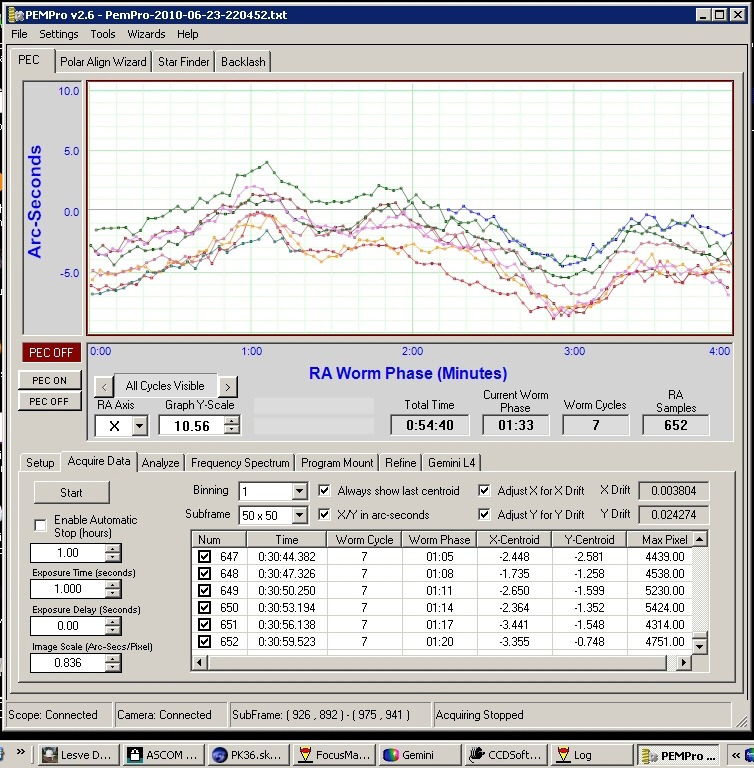Image resolution: width=754 pixels, height=768 pixels.
Task: Open File menu
Action: [19, 34]
